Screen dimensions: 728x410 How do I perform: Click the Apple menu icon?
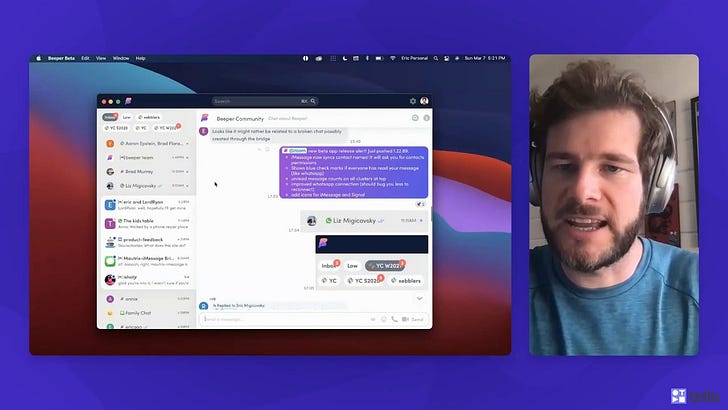tap(39, 59)
